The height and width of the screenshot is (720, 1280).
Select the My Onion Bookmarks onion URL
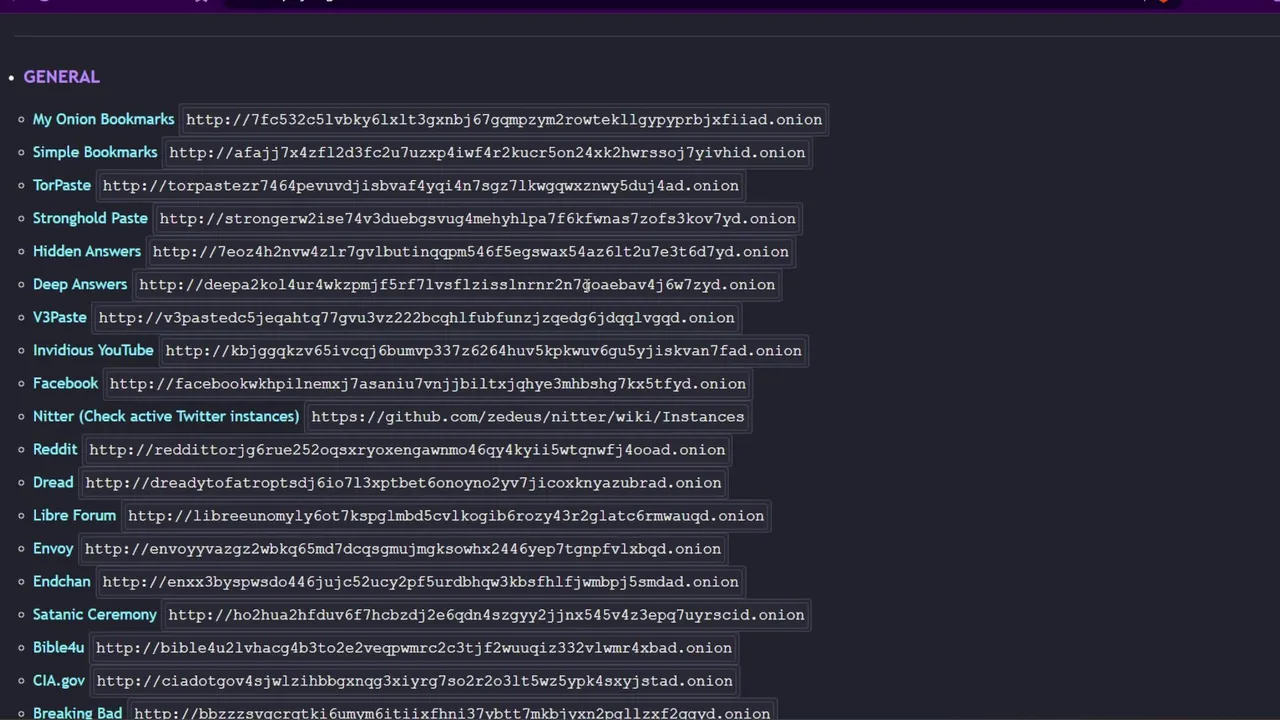pos(504,120)
